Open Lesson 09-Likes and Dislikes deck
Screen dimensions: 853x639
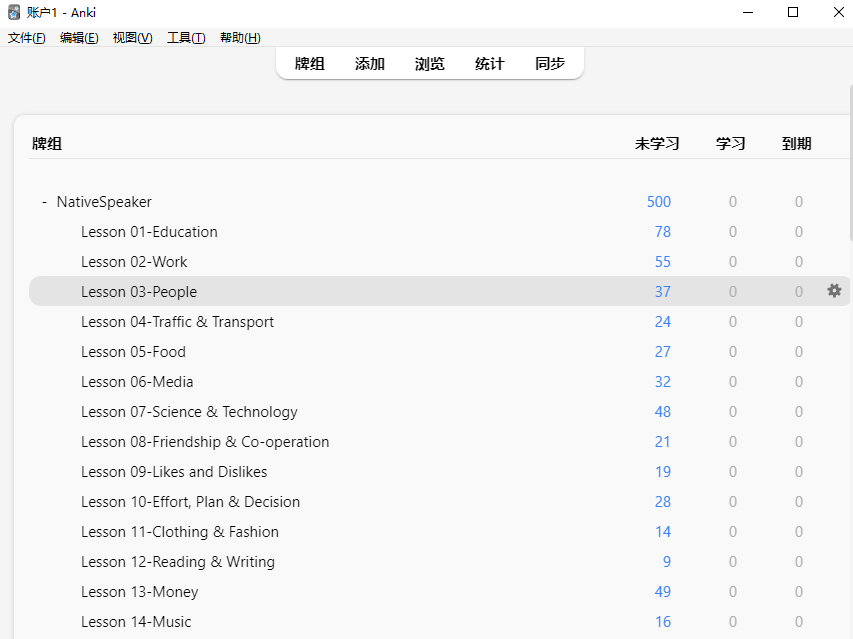(174, 472)
